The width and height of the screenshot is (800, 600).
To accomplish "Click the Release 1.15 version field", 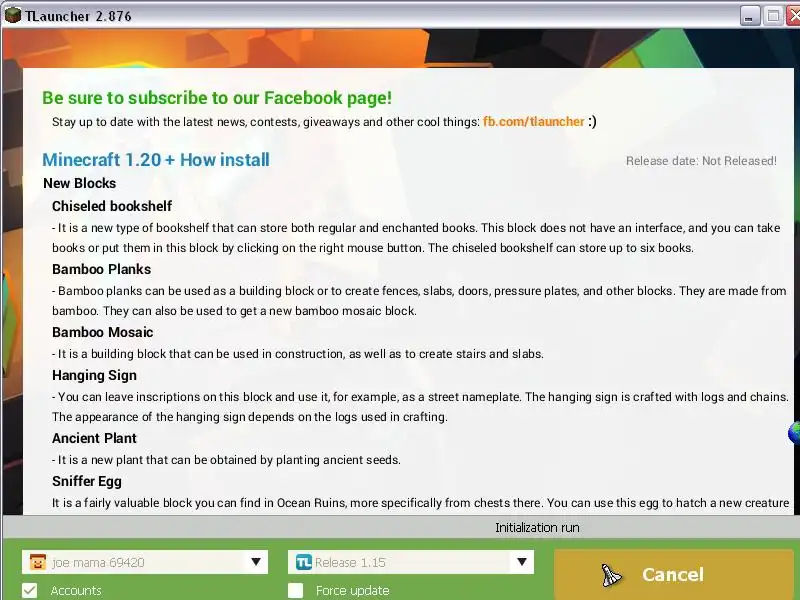I will (x=411, y=562).
